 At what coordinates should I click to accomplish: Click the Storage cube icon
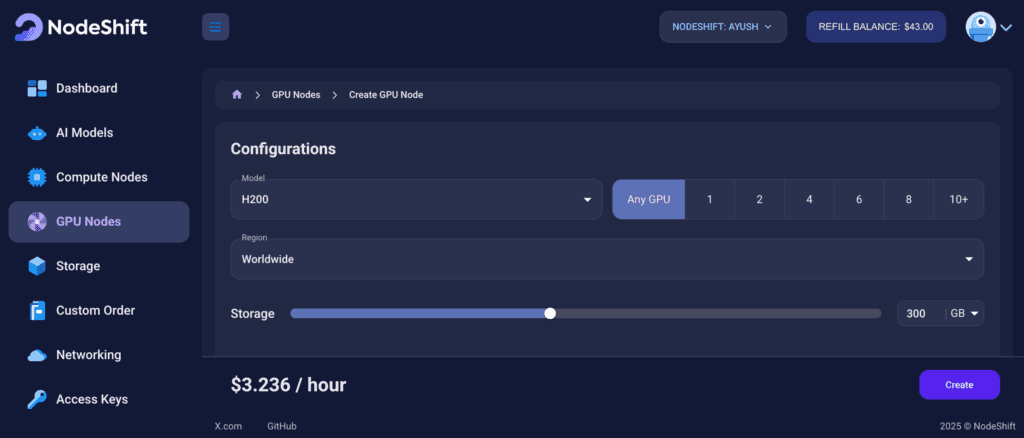(37, 266)
